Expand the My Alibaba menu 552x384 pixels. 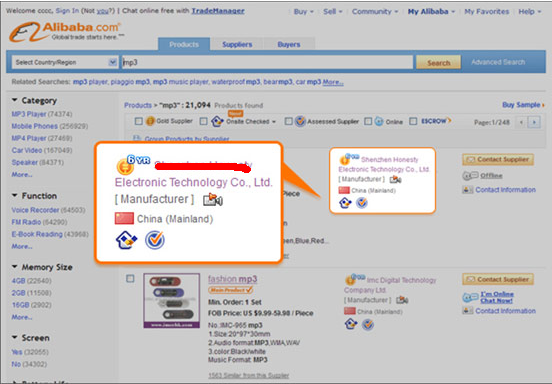pyautogui.click(x=431, y=12)
